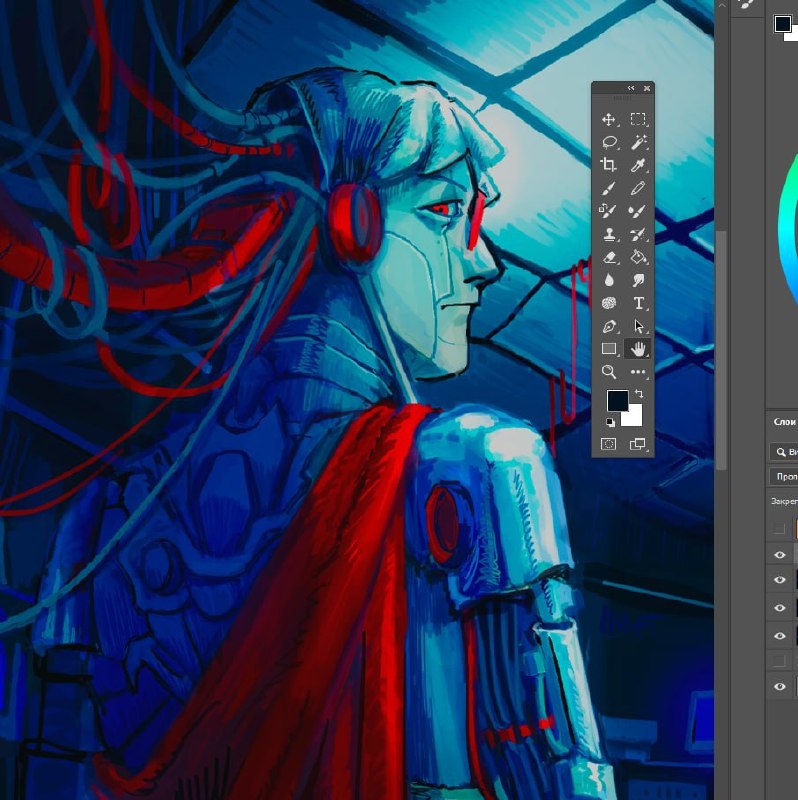Viewport: 798px width, 800px height.
Task: Swap foreground and background colors
Action: click(639, 394)
